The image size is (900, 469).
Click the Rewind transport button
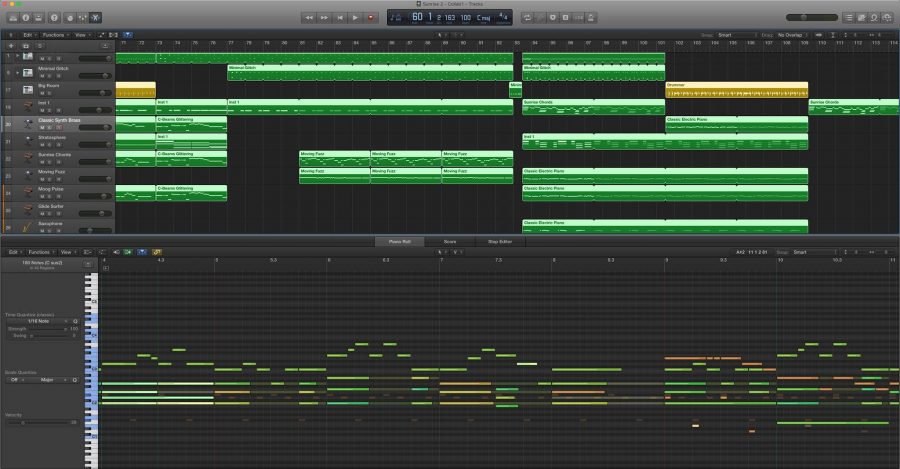(309, 18)
